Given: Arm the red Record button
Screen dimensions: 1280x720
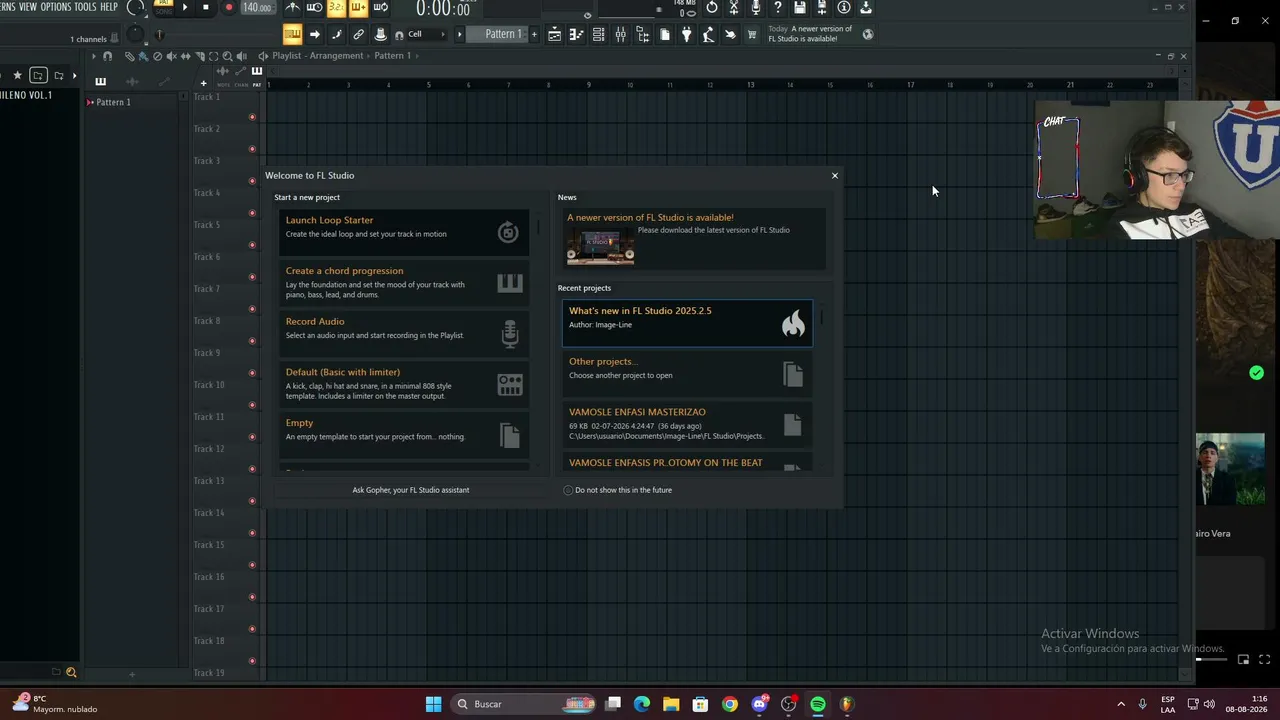Looking at the screenshot, I should 228,7.
